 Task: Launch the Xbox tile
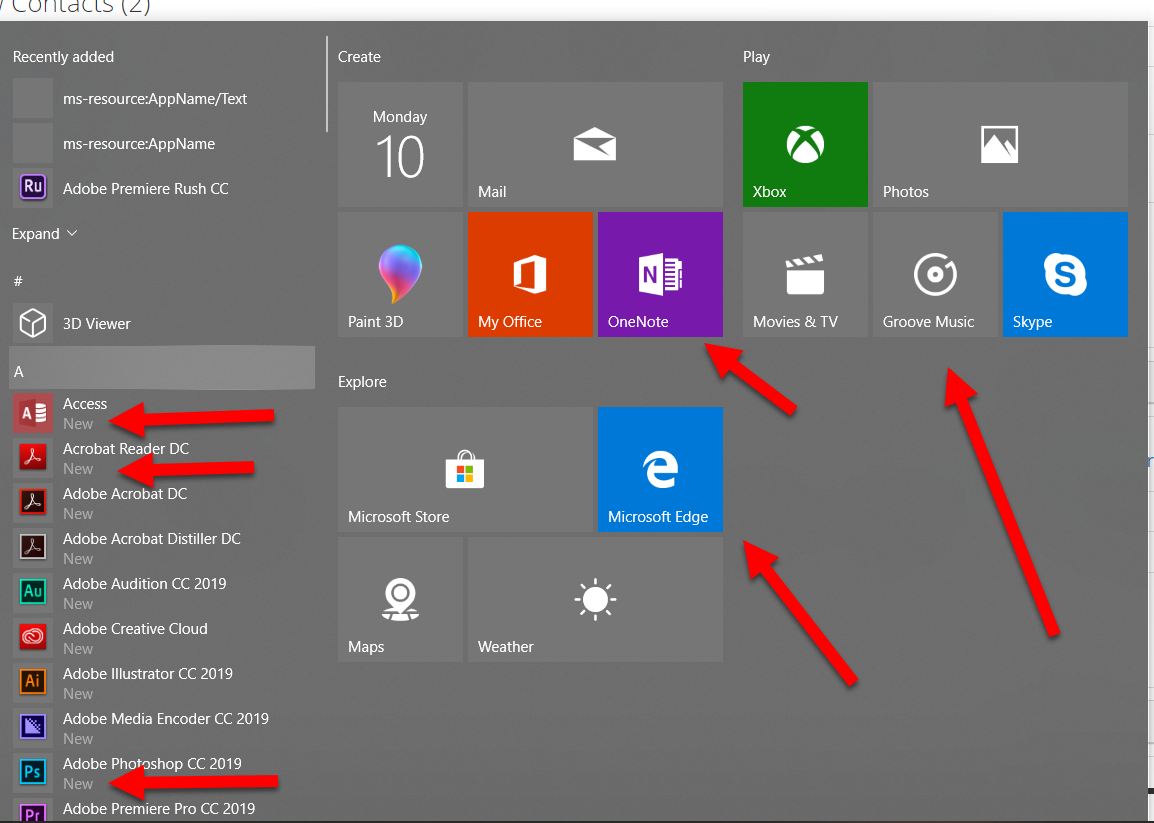pyautogui.click(x=805, y=144)
